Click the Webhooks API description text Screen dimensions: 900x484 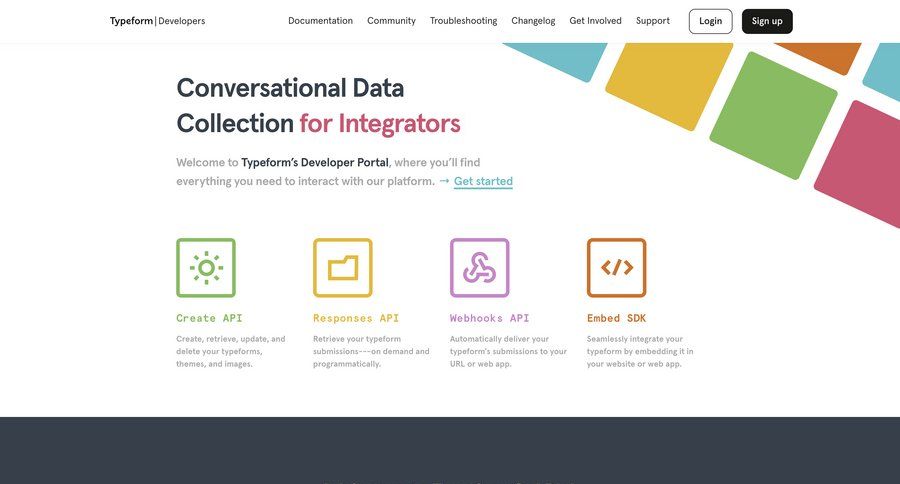508,351
